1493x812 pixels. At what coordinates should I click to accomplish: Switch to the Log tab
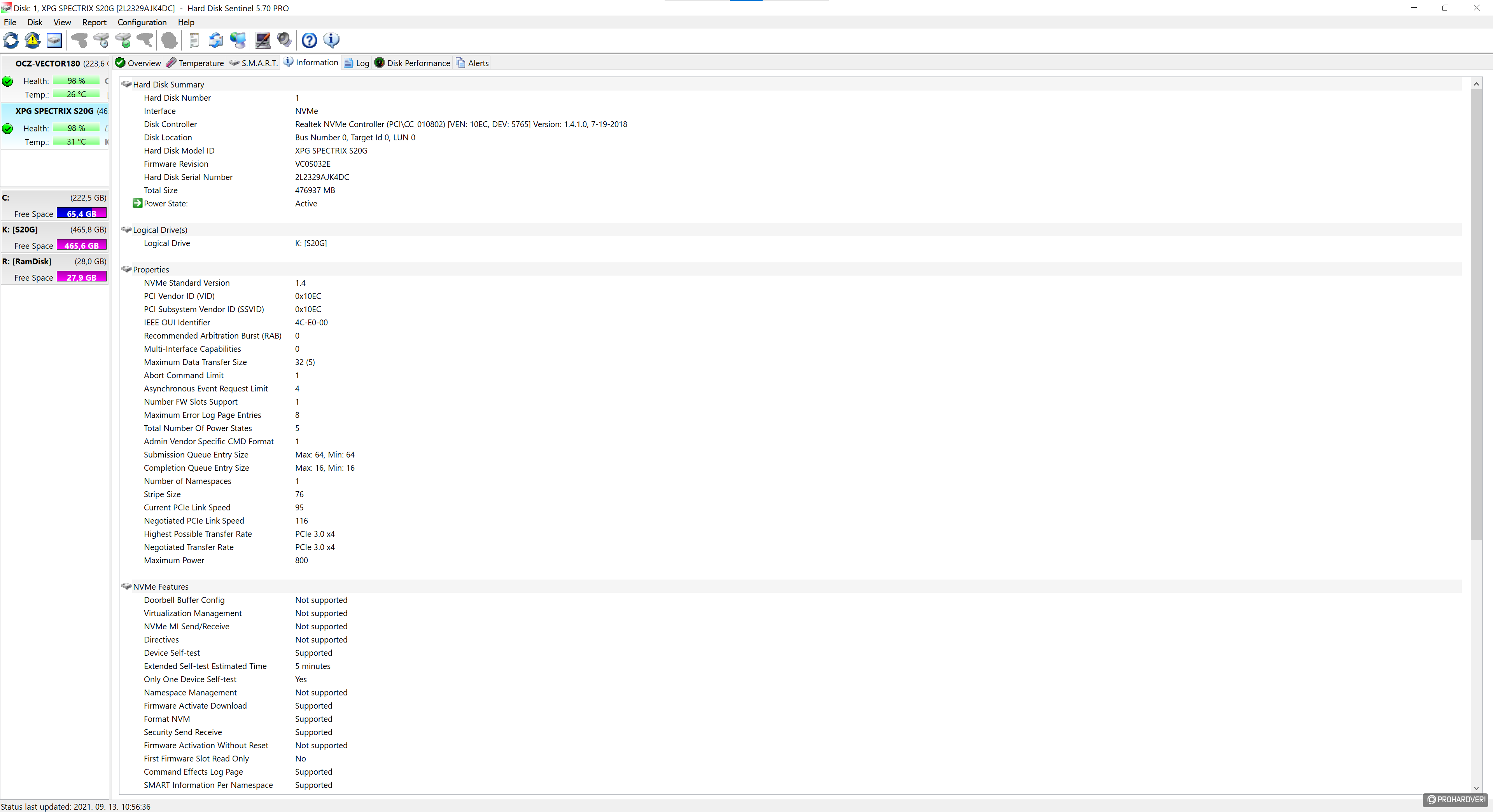click(x=357, y=63)
